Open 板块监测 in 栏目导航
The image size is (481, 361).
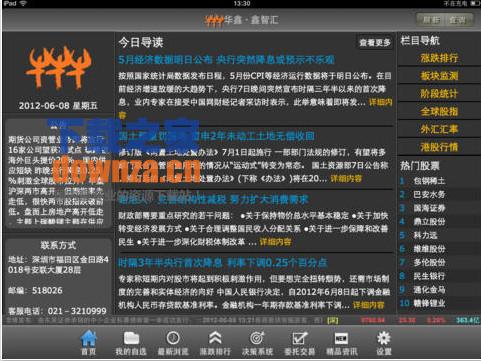click(x=439, y=76)
